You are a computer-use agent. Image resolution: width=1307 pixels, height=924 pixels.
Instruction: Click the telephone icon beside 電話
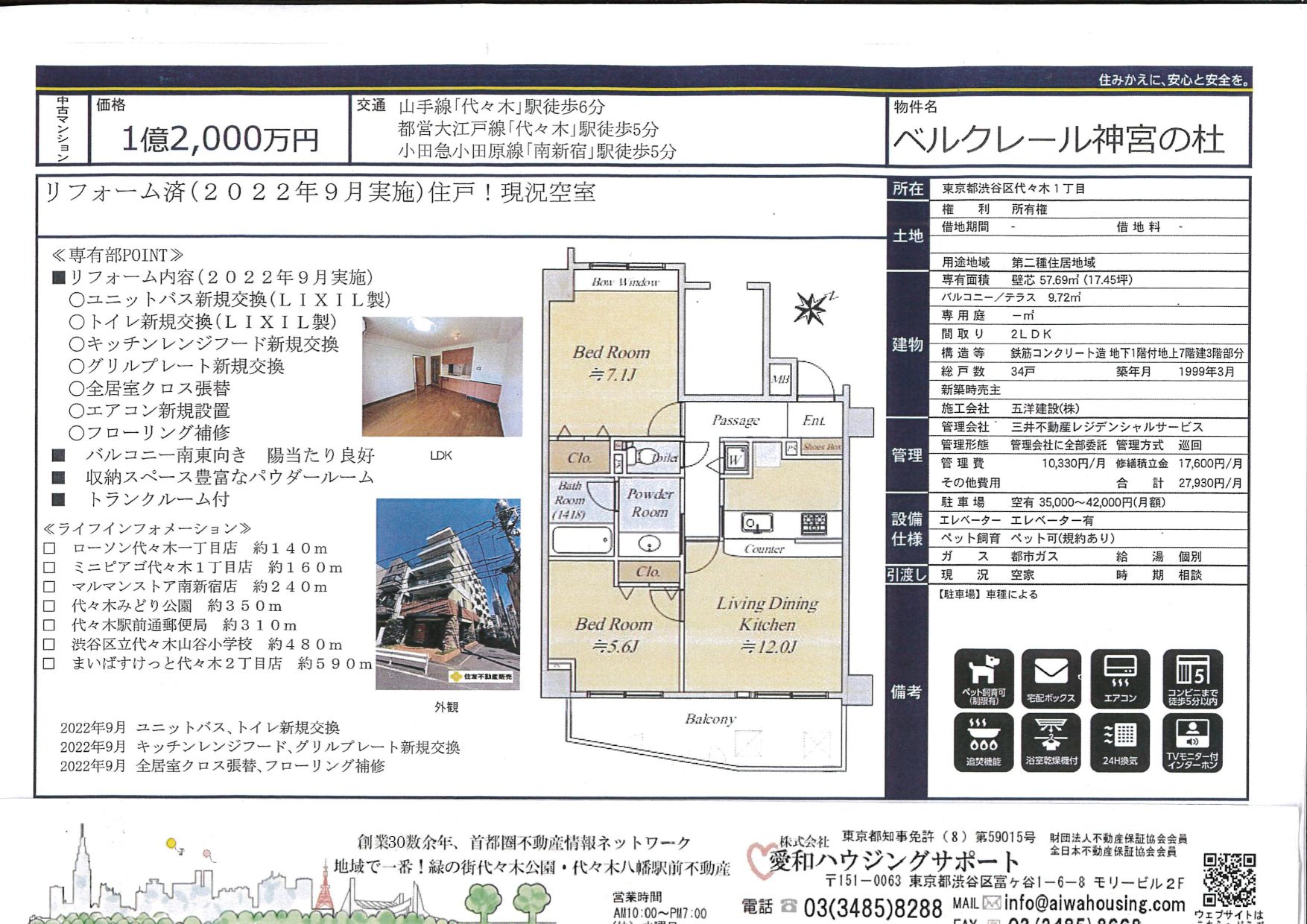click(788, 906)
